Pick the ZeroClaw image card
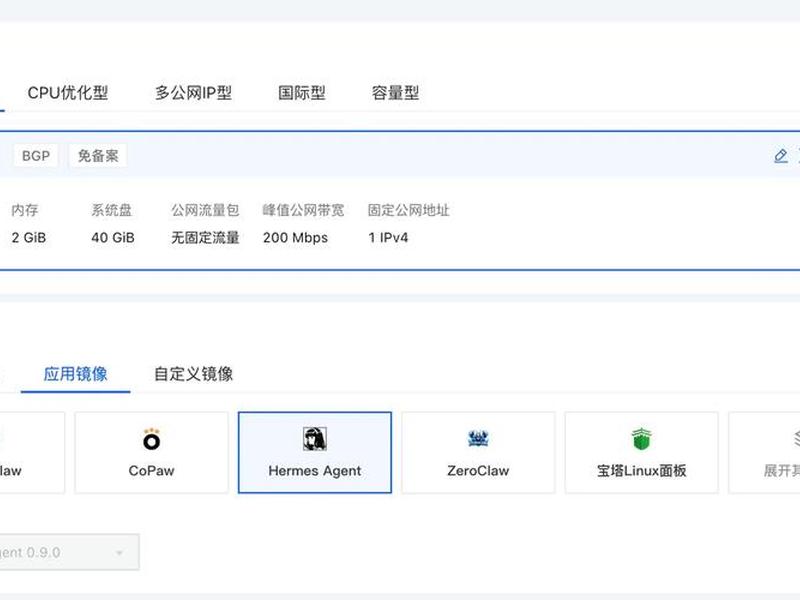 [x=478, y=453]
